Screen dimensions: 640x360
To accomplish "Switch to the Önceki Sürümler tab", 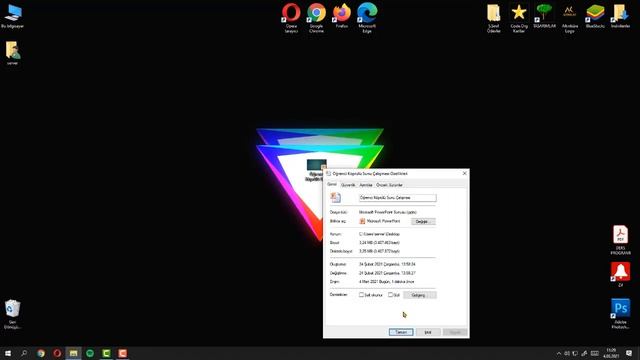I will click(389, 185).
